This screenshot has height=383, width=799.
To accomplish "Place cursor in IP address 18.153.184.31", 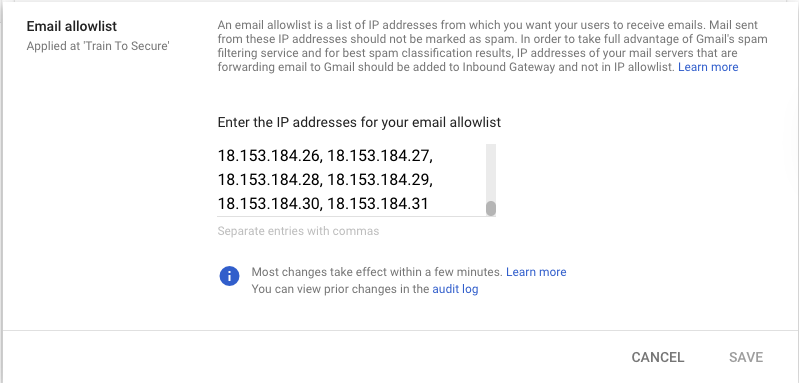I will tap(378, 204).
